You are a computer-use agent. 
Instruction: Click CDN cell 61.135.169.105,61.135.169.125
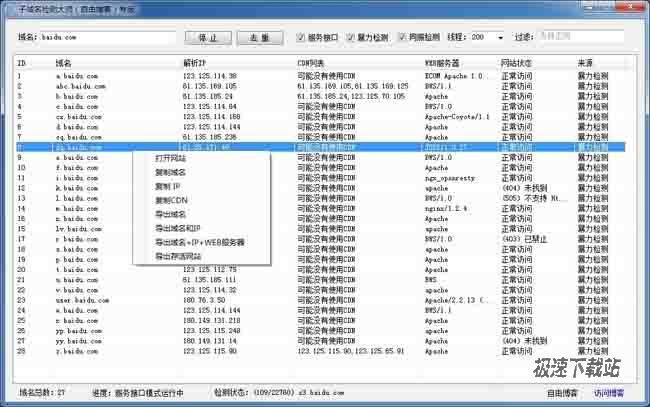tap(353, 86)
